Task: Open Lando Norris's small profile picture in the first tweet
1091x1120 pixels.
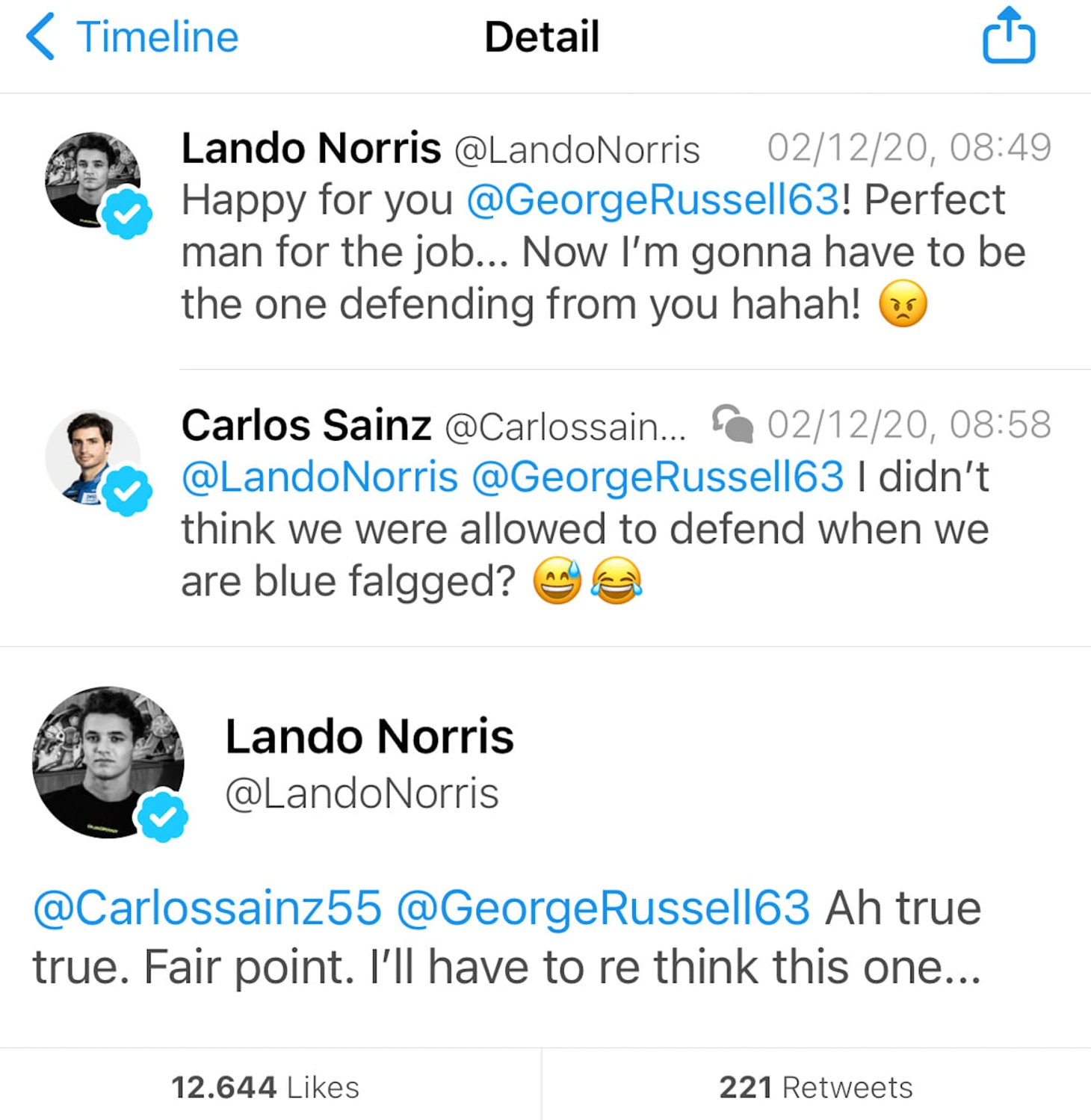Action: coord(88,176)
